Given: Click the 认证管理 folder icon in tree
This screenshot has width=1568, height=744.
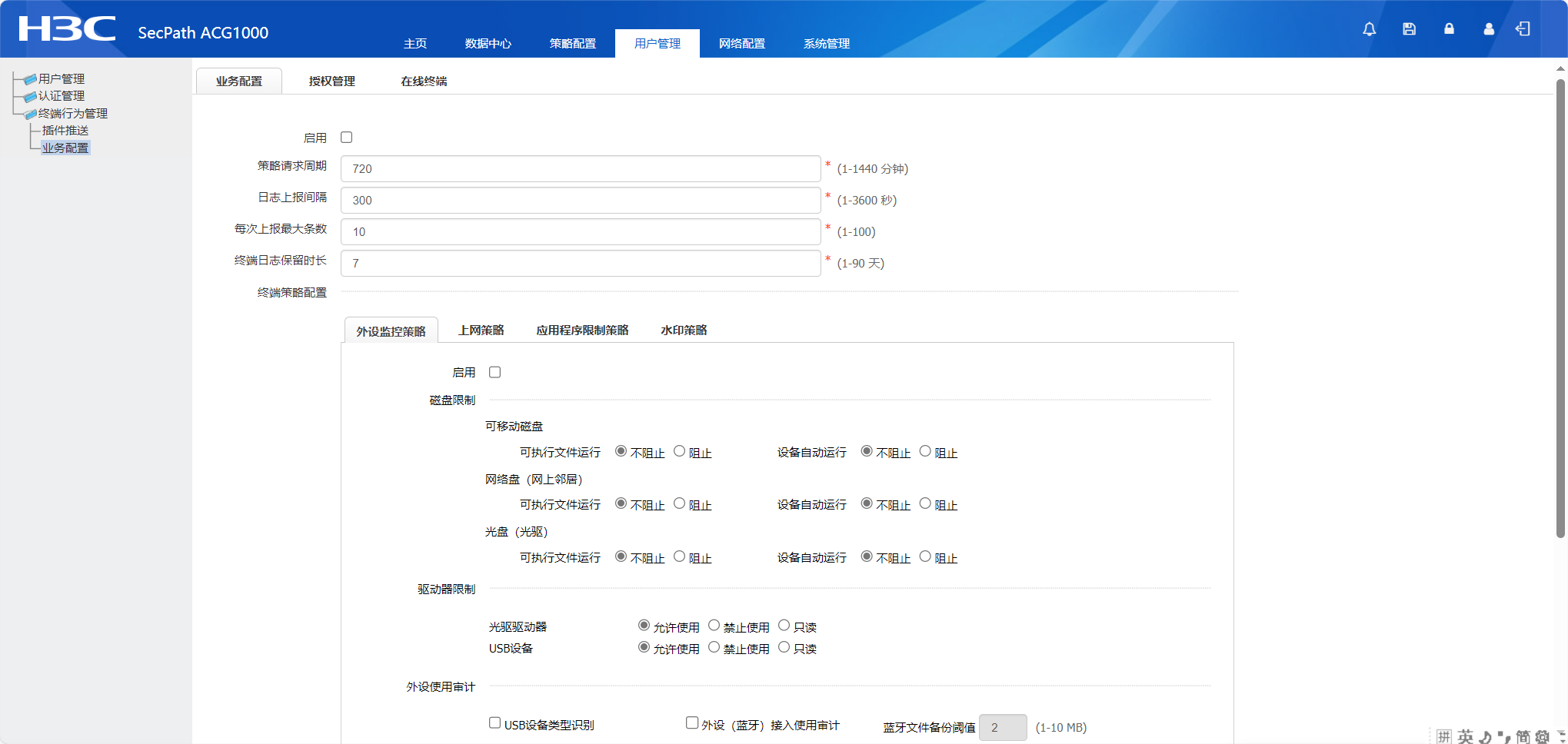Looking at the screenshot, I should click(x=30, y=97).
